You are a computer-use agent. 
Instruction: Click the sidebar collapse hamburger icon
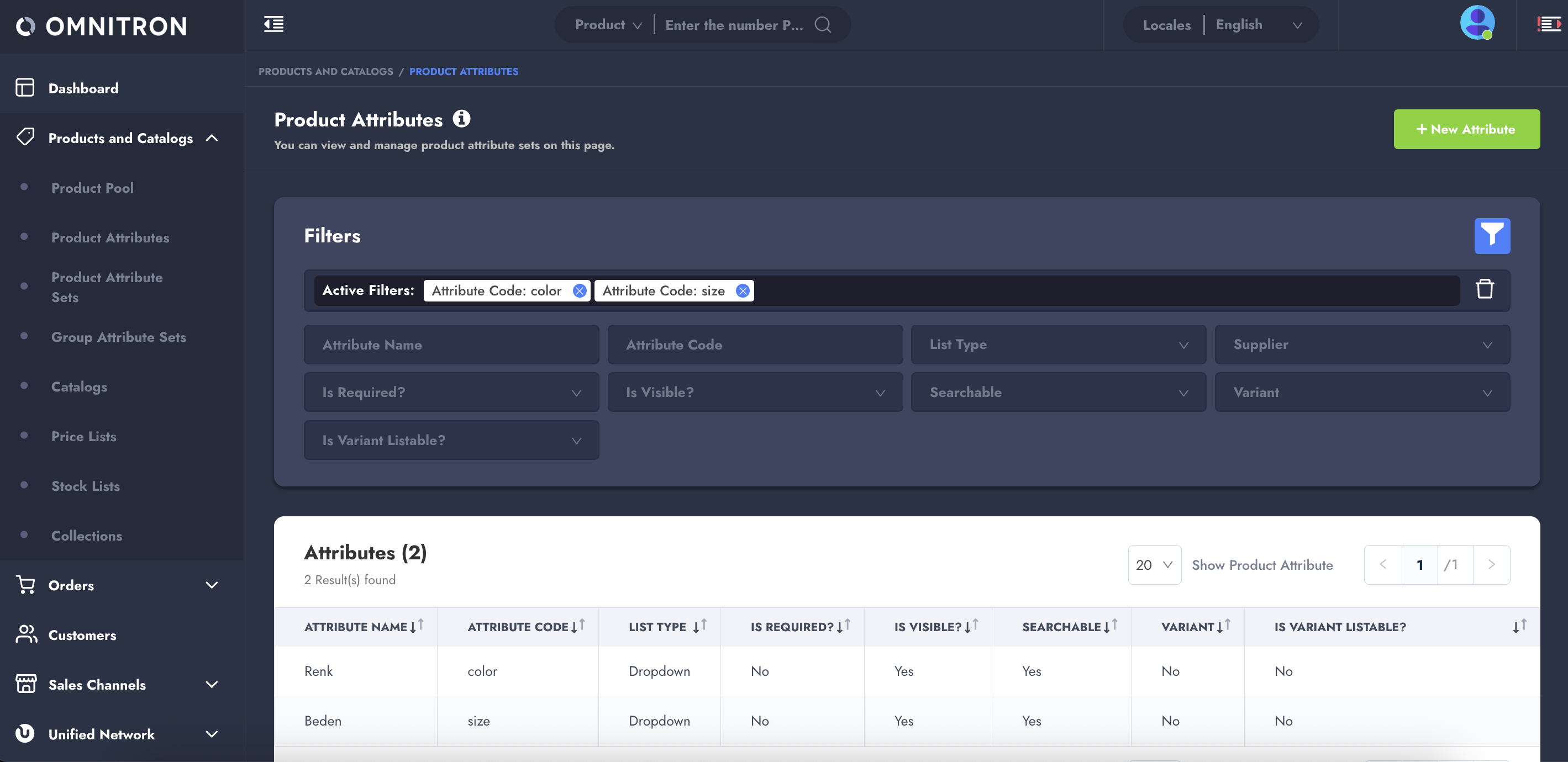(x=273, y=24)
